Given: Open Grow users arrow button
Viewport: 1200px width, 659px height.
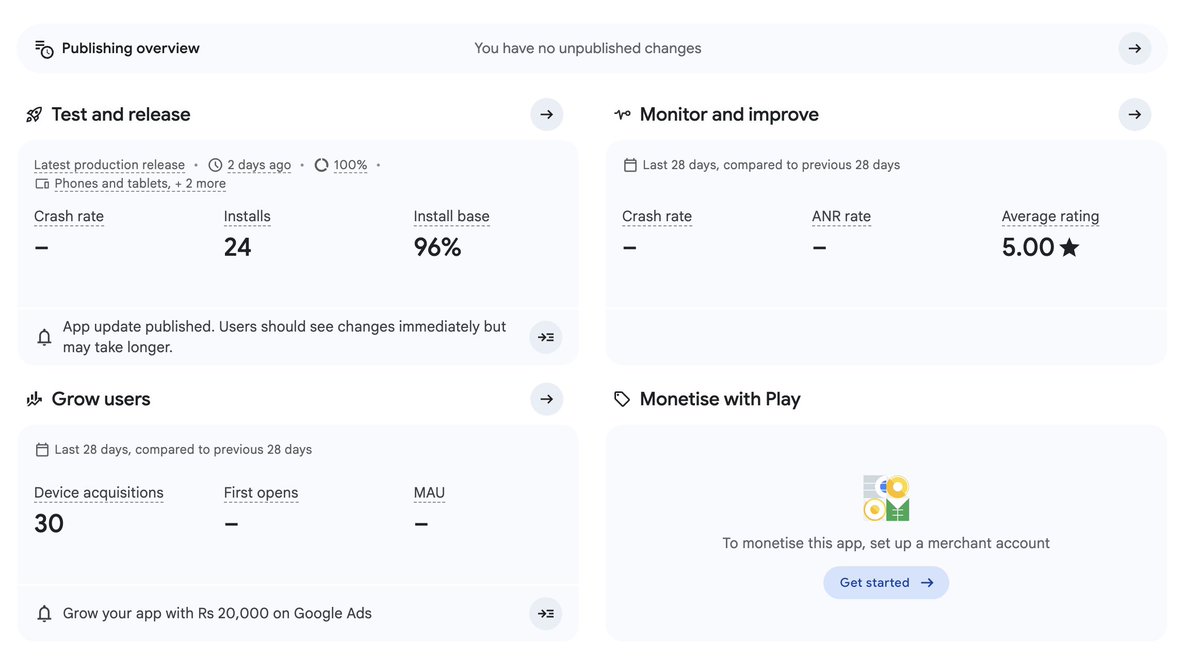Looking at the screenshot, I should [546, 399].
